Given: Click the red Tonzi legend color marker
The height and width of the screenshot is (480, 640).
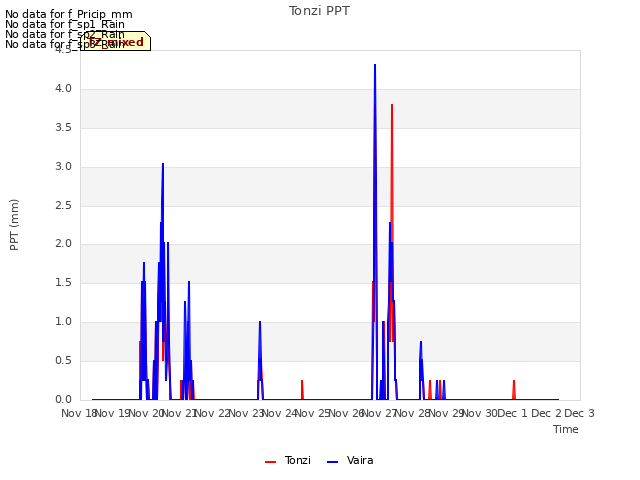Looking at the screenshot, I should (x=270, y=462).
